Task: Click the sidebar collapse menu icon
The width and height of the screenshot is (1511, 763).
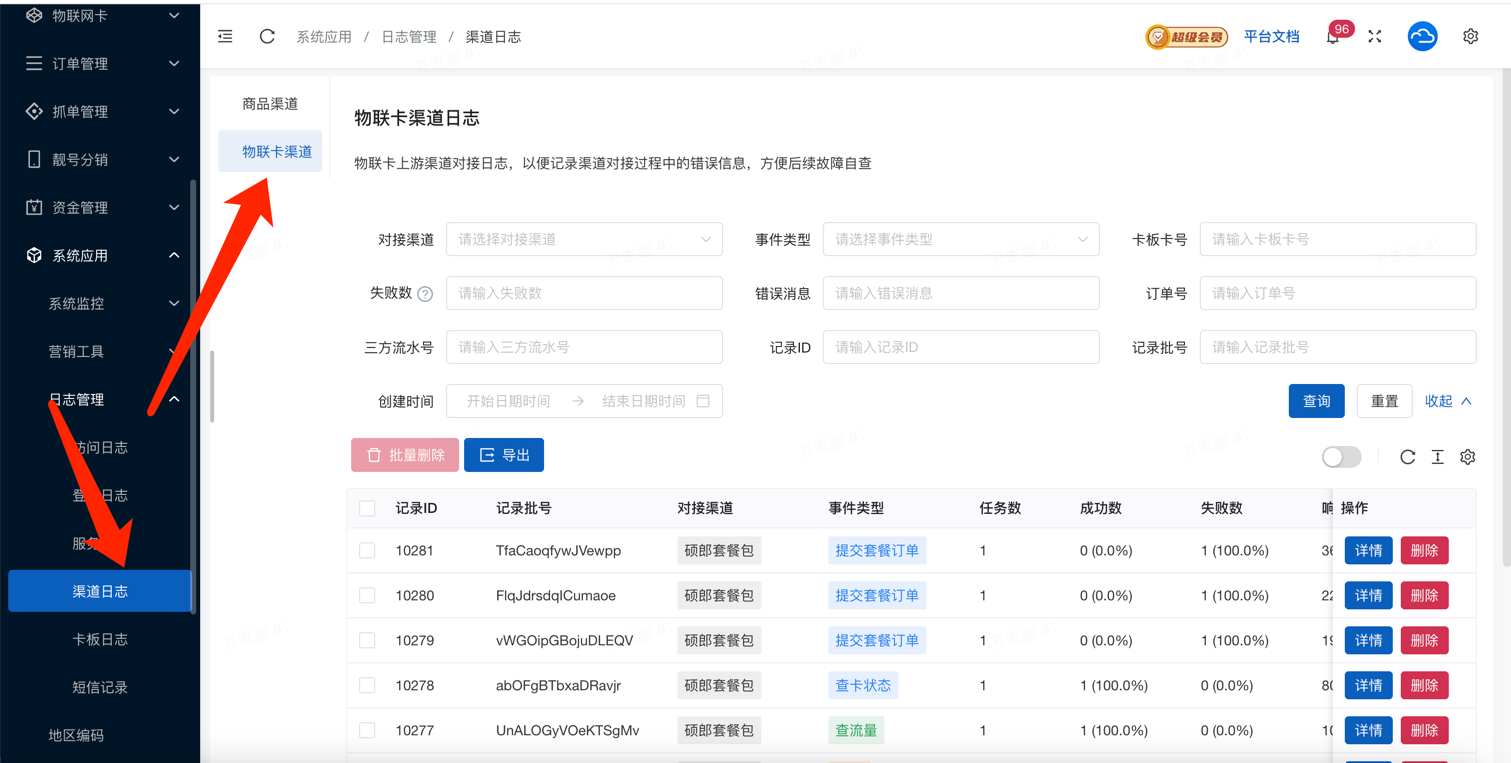Action: click(225, 36)
